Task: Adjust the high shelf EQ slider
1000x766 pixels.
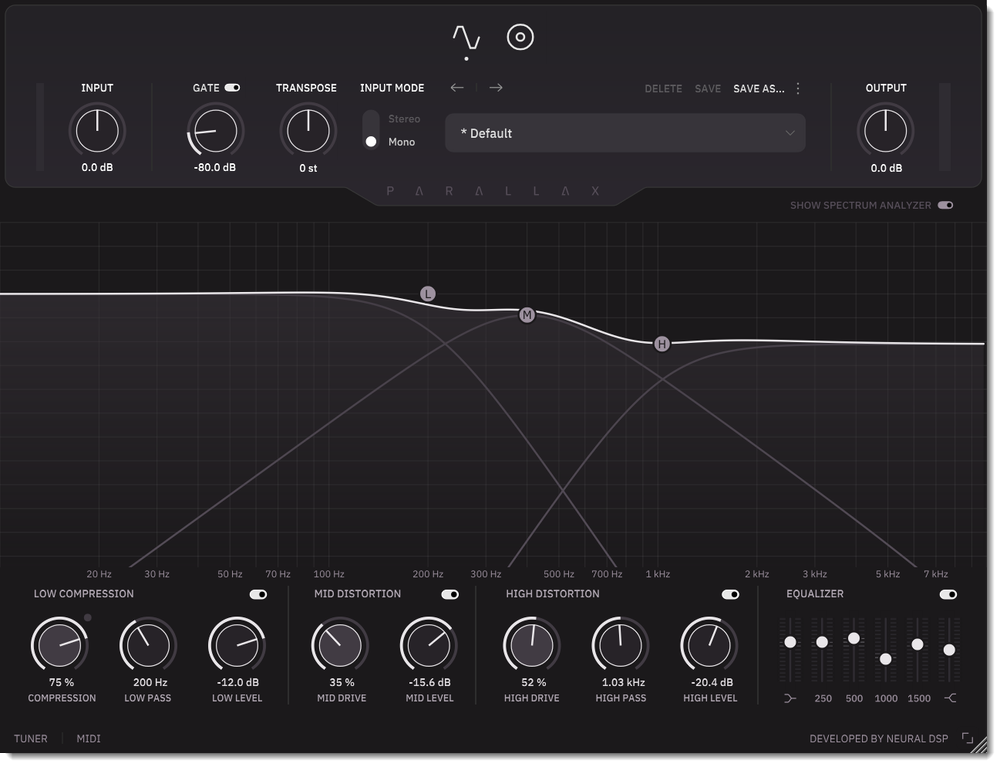Action: tap(949, 650)
